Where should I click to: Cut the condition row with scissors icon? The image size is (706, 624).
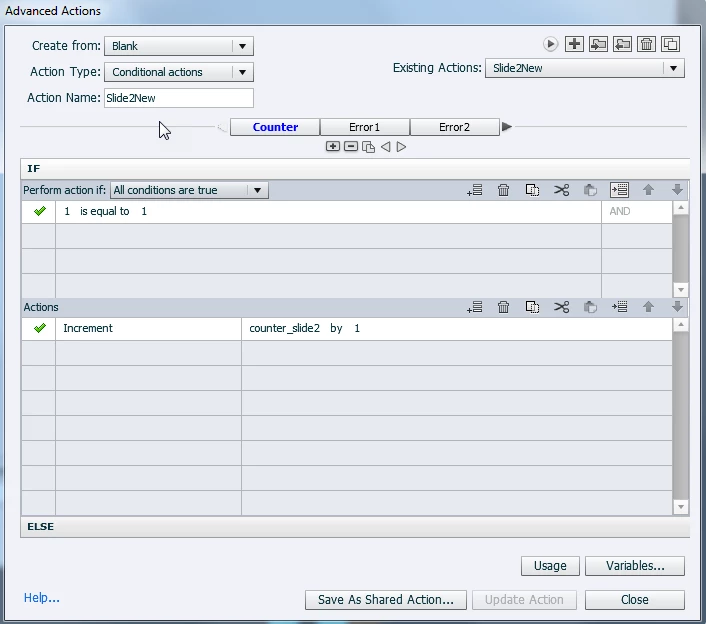point(561,190)
